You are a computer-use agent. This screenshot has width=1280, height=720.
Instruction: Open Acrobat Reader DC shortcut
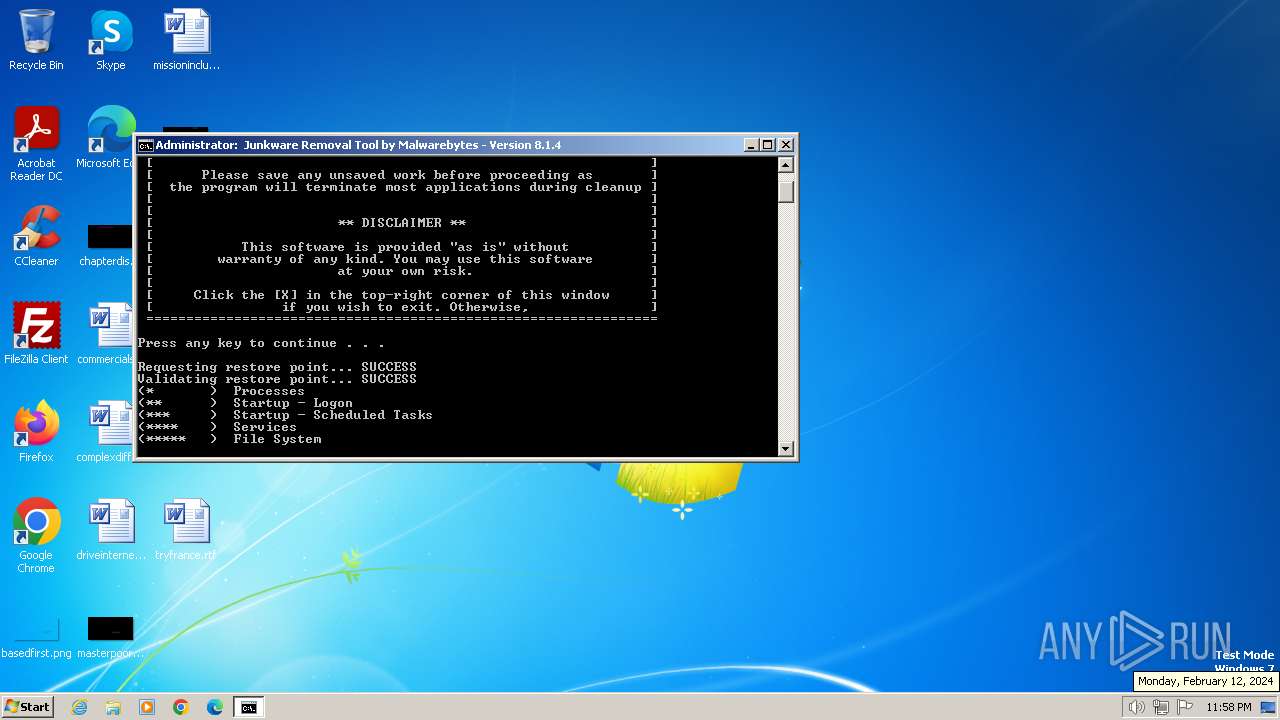[36, 144]
